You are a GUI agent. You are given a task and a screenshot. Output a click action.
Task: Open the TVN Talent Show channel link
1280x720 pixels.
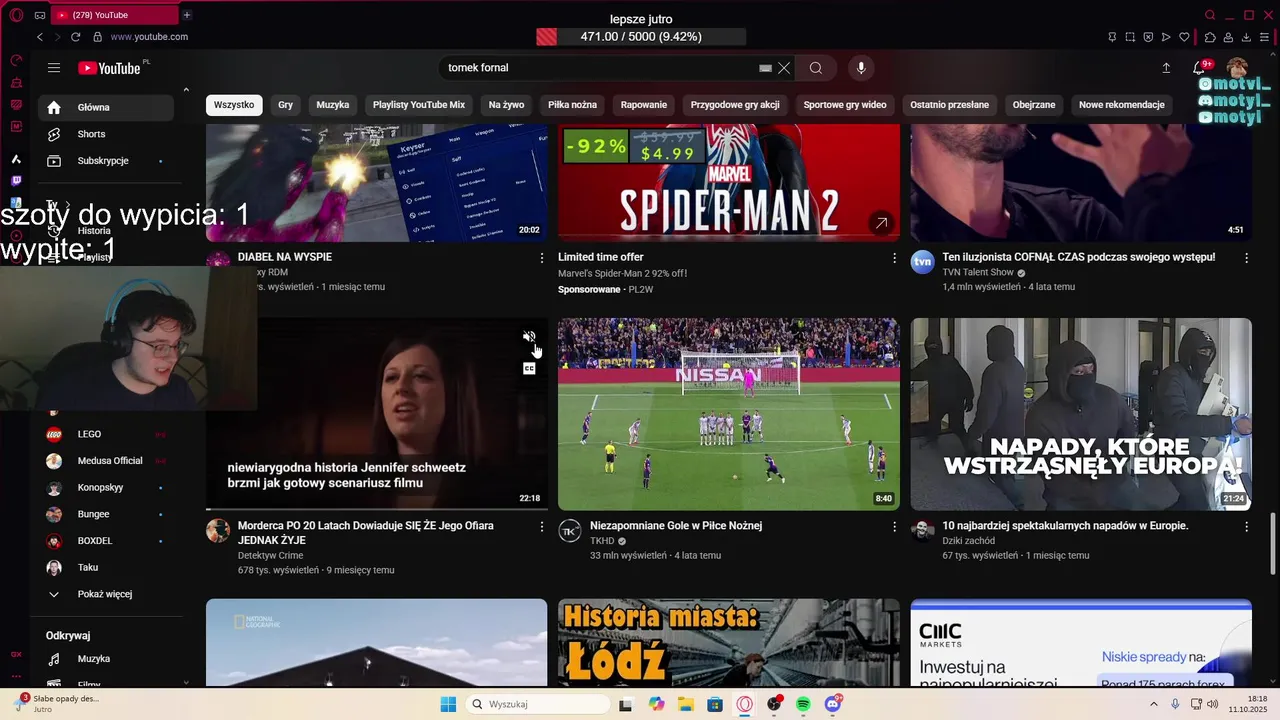978,272
